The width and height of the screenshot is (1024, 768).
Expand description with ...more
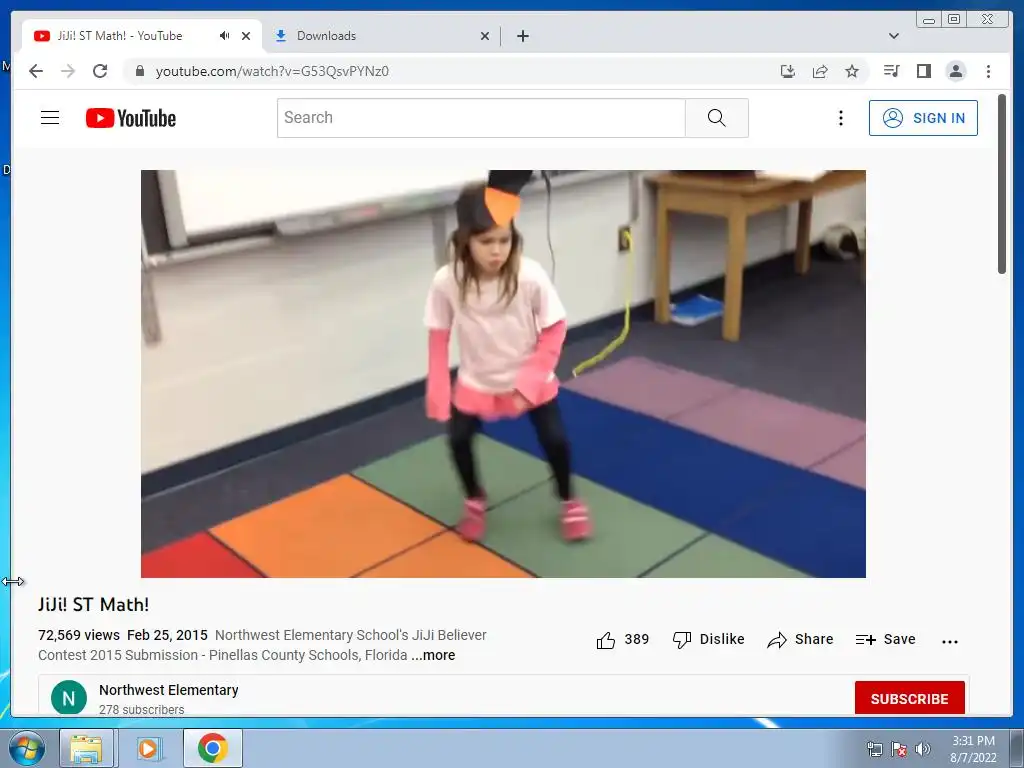pos(433,655)
